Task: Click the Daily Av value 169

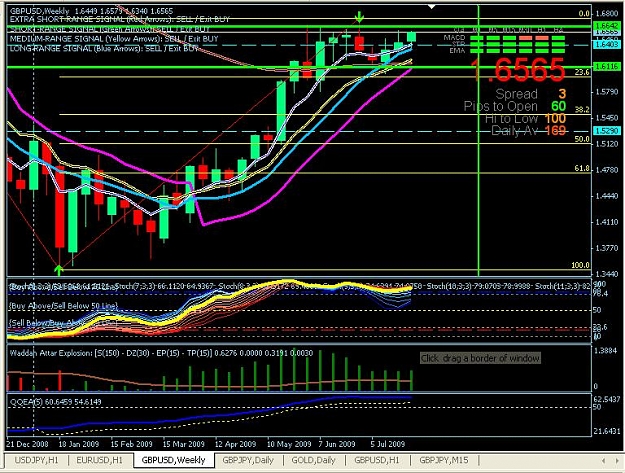Action: [x=555, y=130]
